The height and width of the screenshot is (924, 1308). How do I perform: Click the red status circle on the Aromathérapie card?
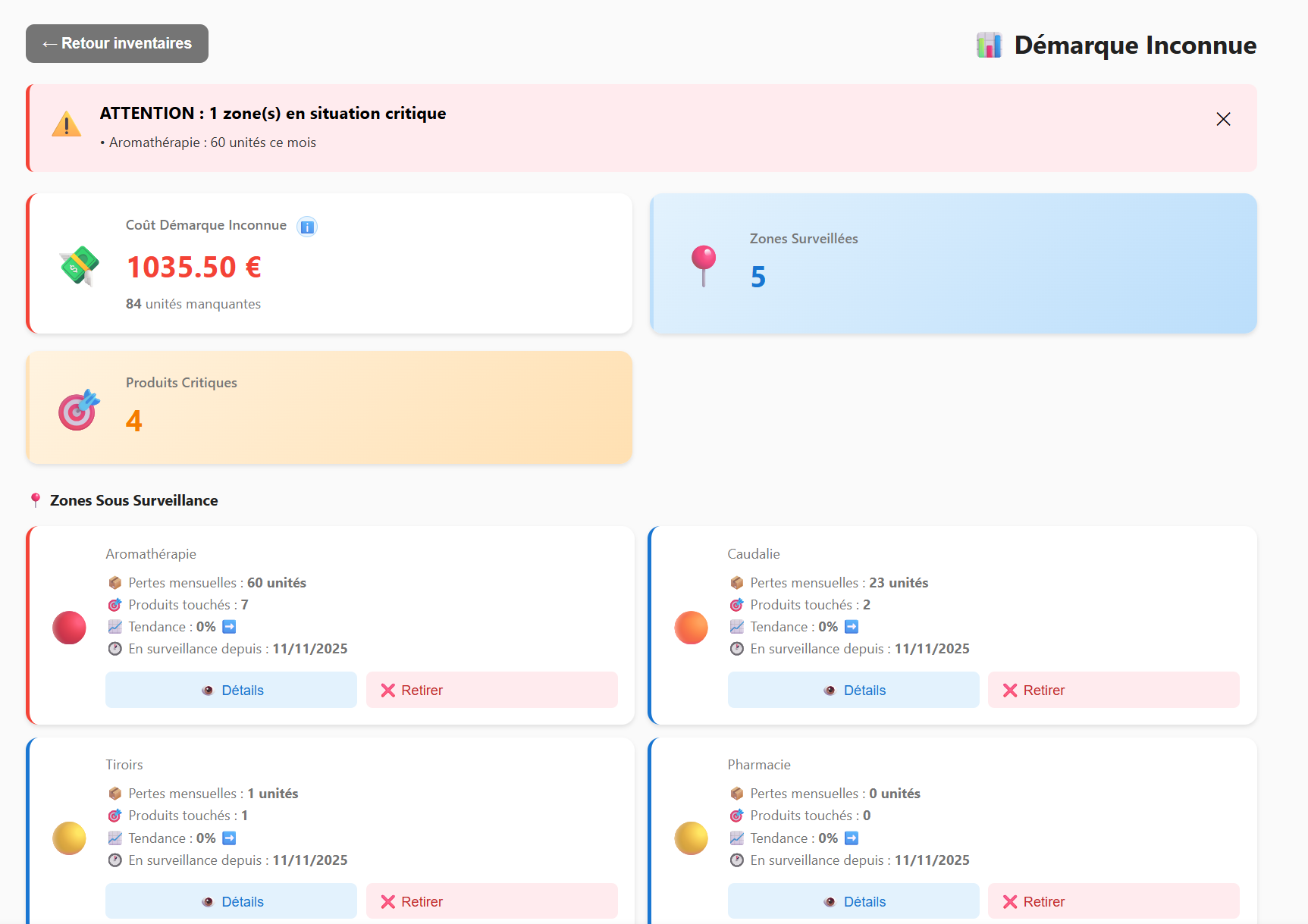pyautogui.click(x=69, y=627)
